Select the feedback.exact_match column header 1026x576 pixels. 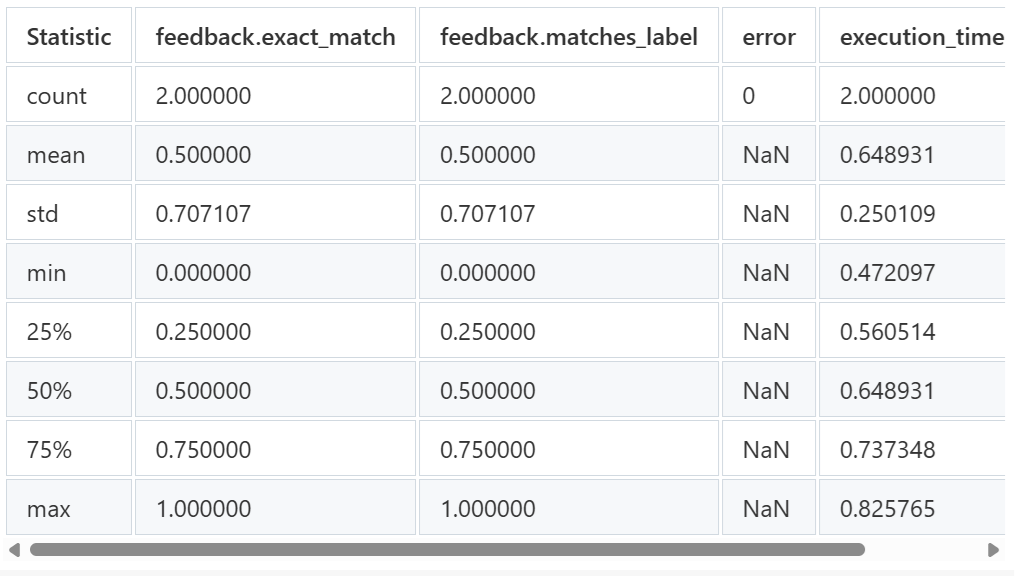pos(275,36)
